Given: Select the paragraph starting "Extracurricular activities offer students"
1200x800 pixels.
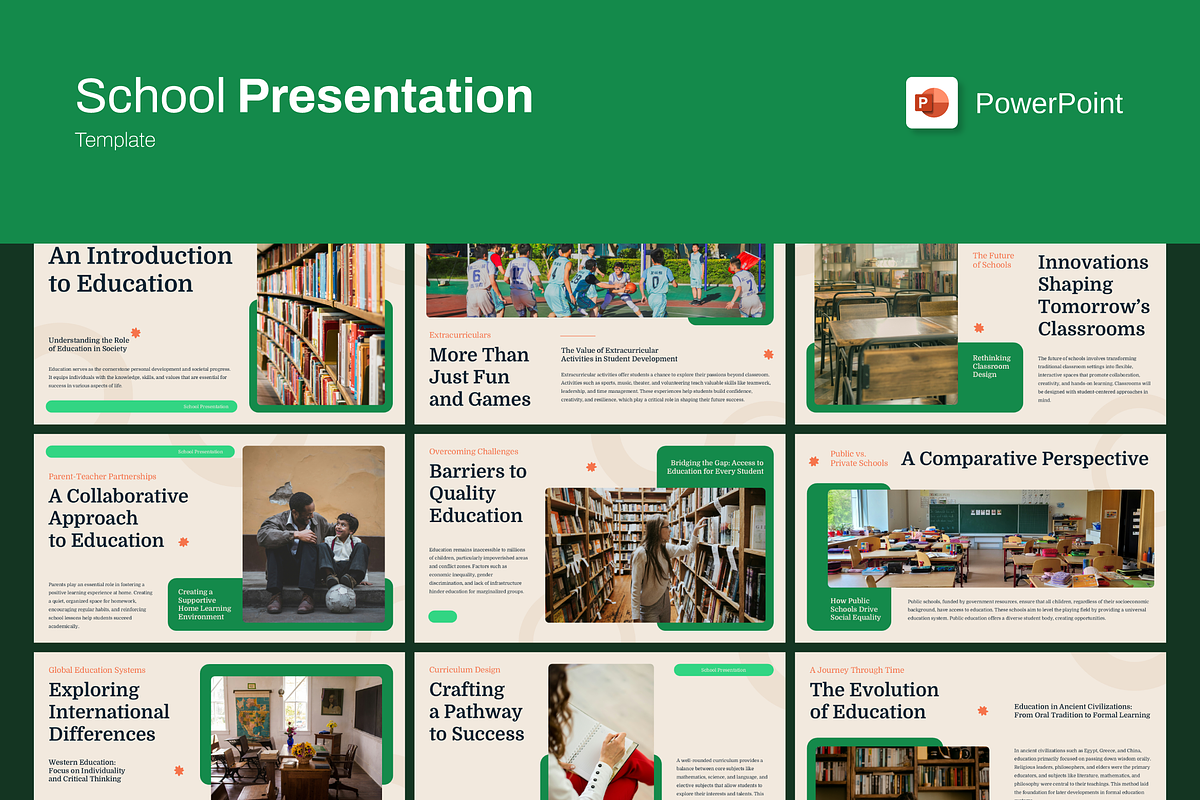Looking at the screenshot, I should 665,386.
